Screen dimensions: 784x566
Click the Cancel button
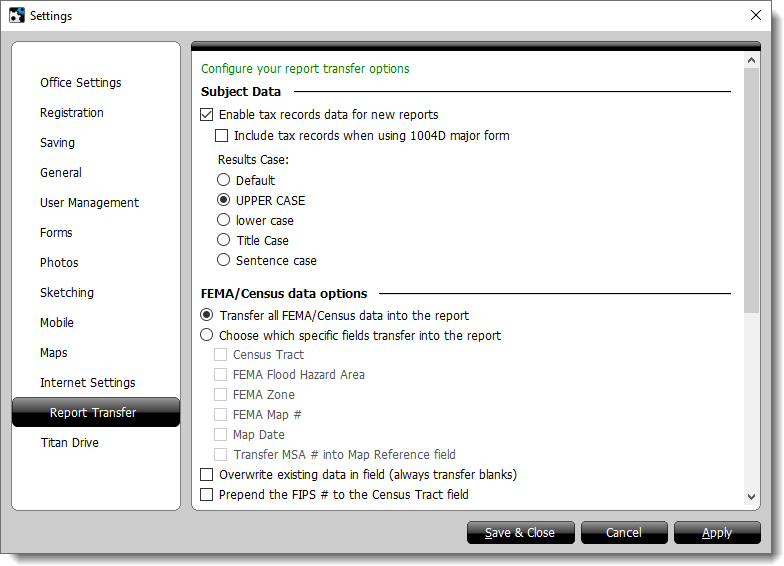pyautogui.click(x=624, y=533)
